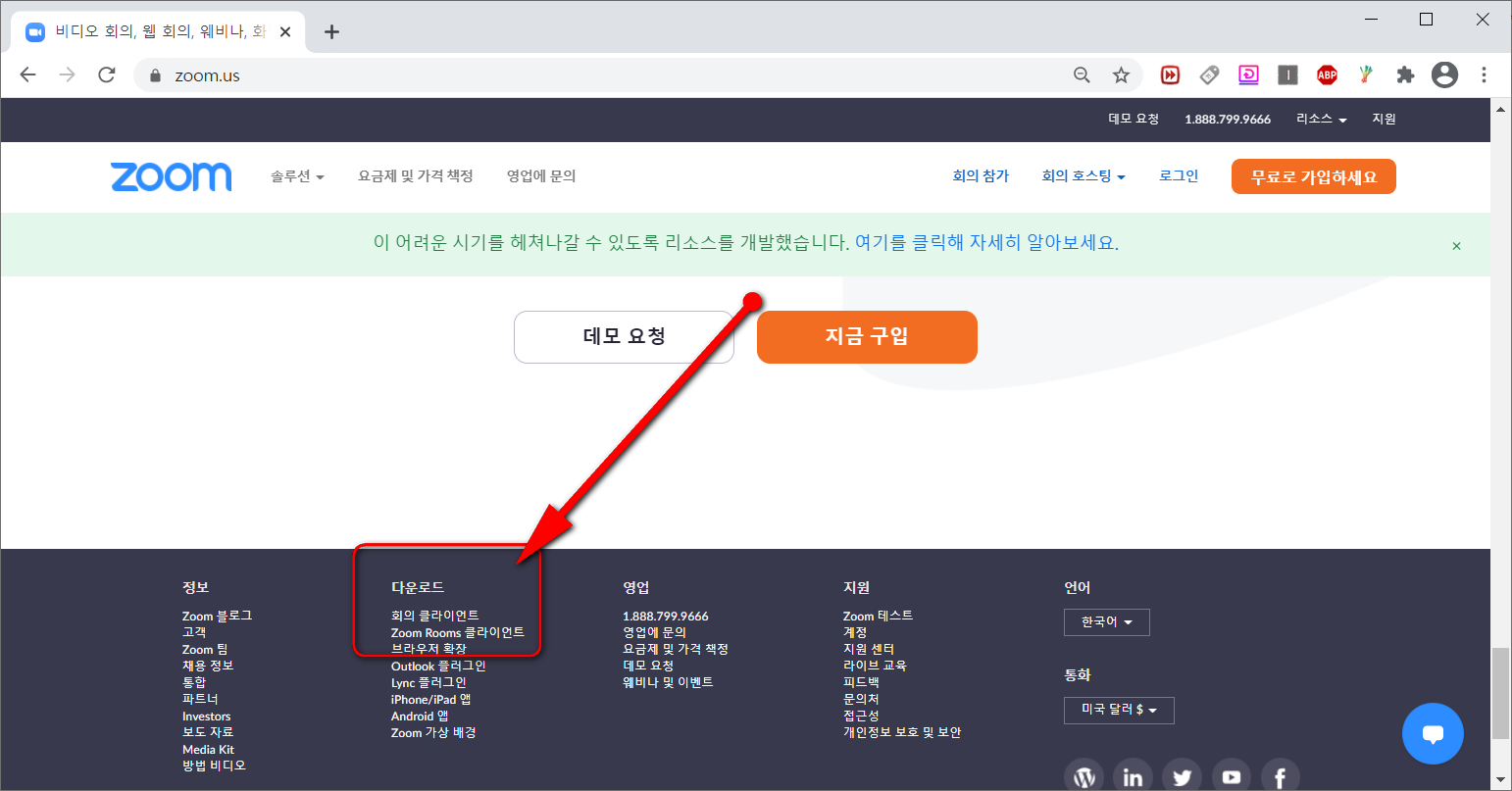Open Zoom Rooms 클라이언트 link
The height and width of the screenshot is (791, 1512).
coord(458,632)
